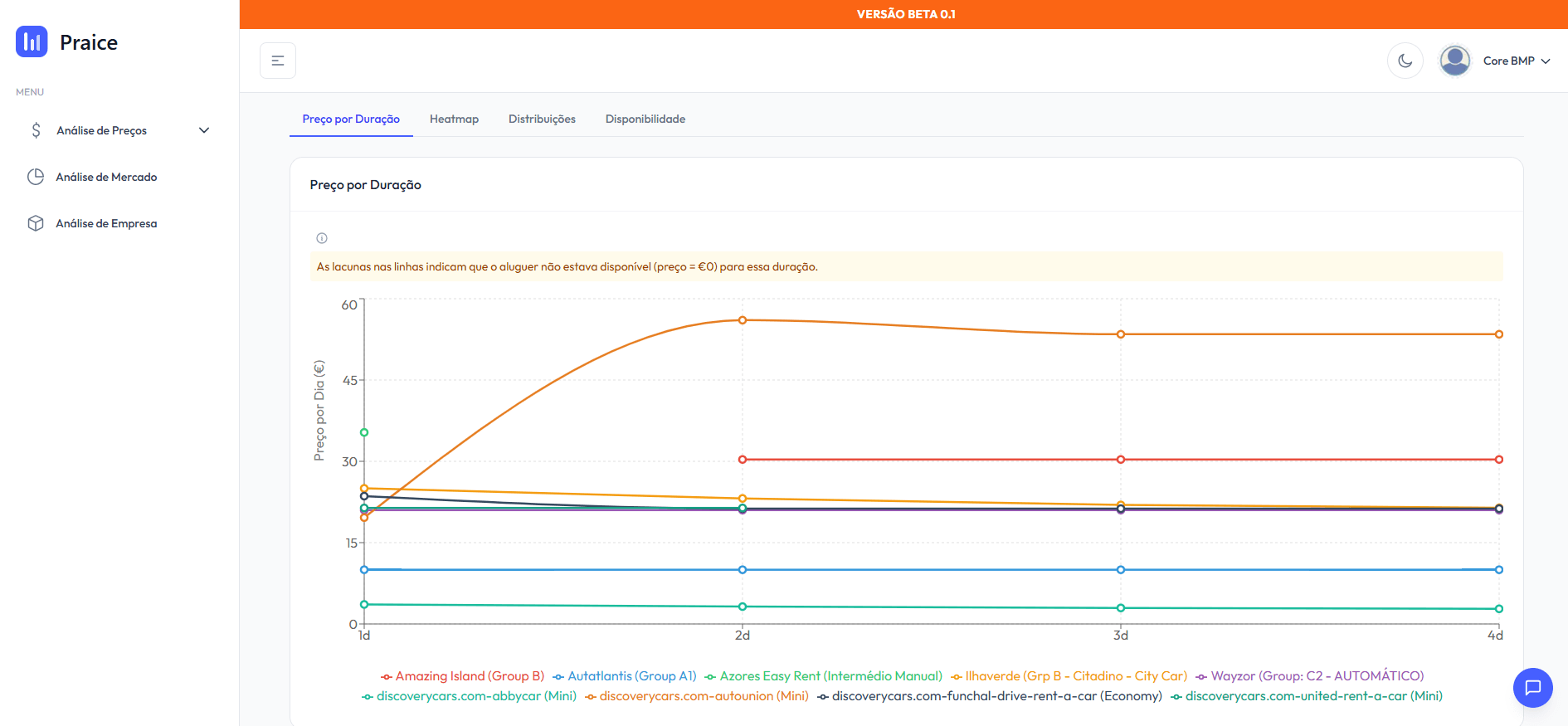
Task: Click the cube icon for Análise de Empresa
Action: (x=36, y=223)
